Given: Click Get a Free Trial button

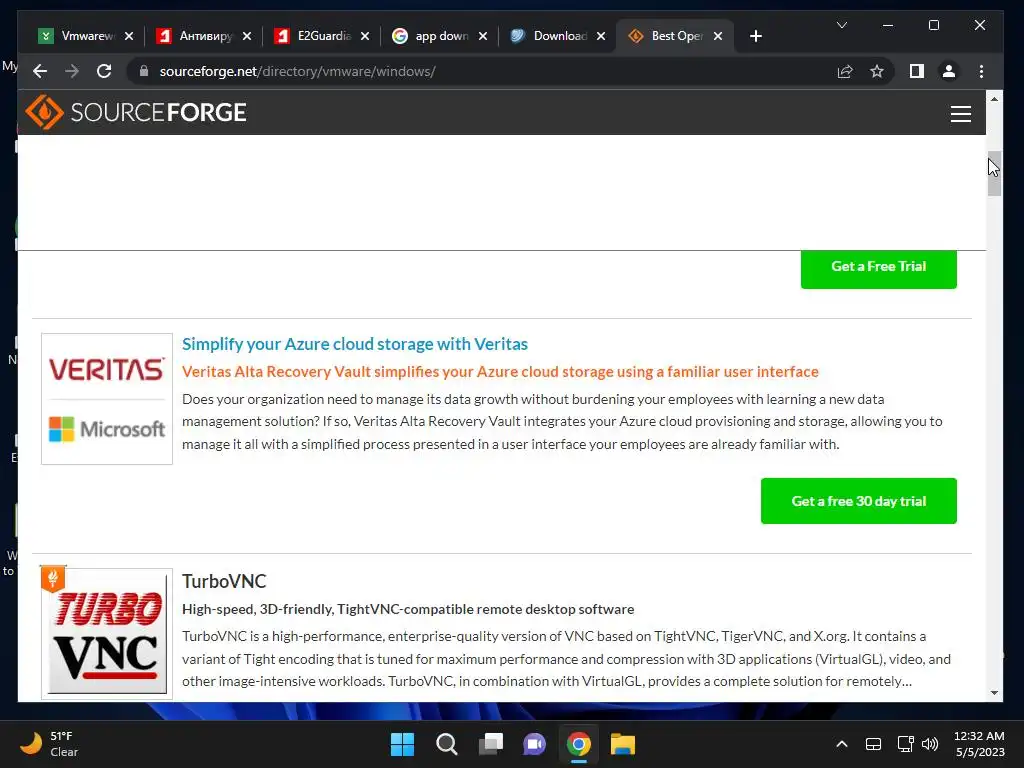Looking at the screenshot, I should point(878,268).
